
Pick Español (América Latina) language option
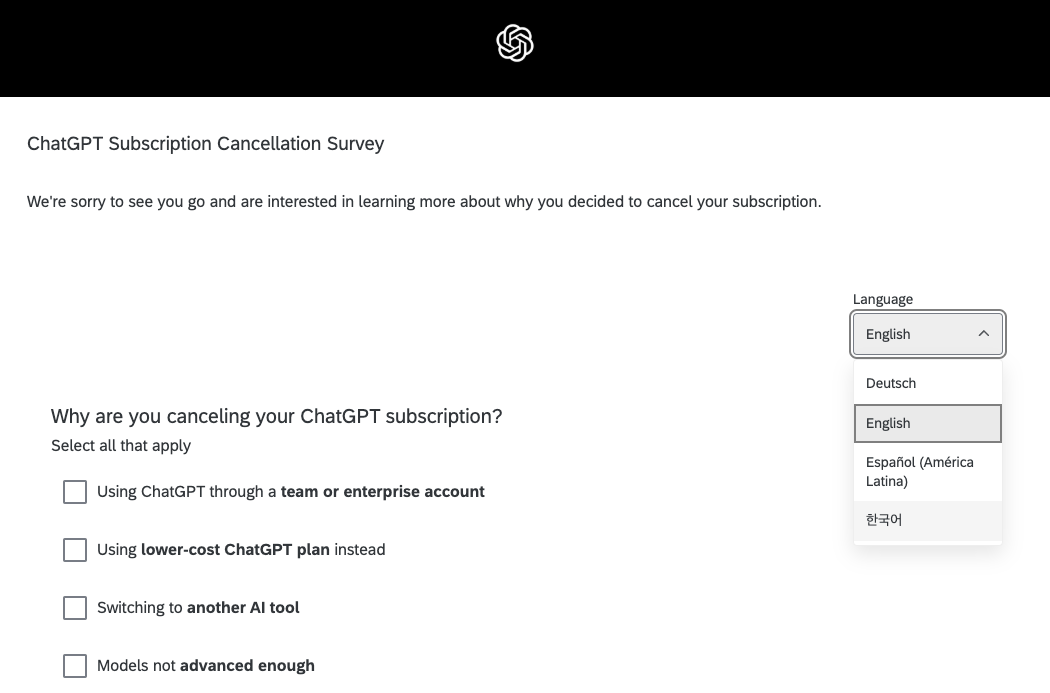(x=920, y=471)
